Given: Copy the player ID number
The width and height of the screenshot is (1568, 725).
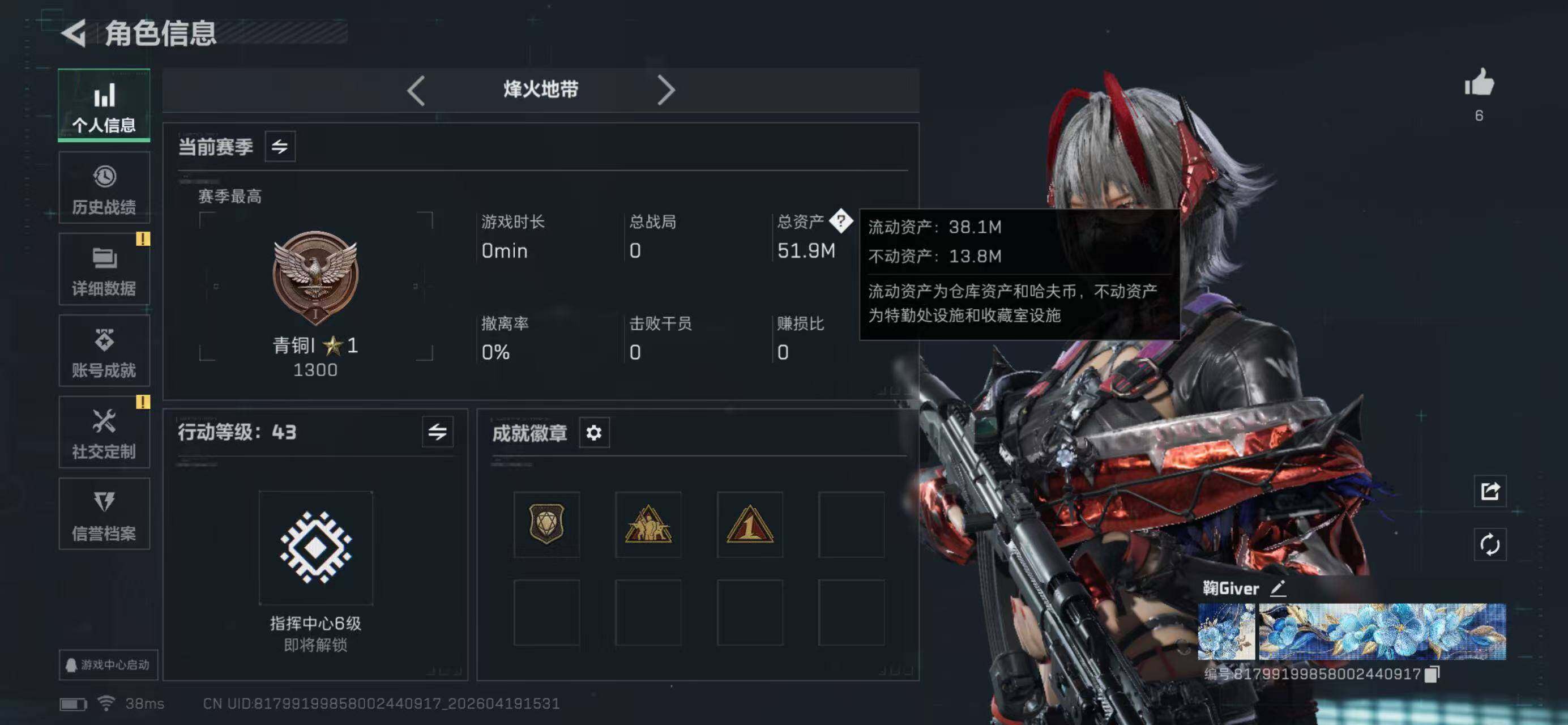Looking at the screenshot, I should pos(1433,674).
